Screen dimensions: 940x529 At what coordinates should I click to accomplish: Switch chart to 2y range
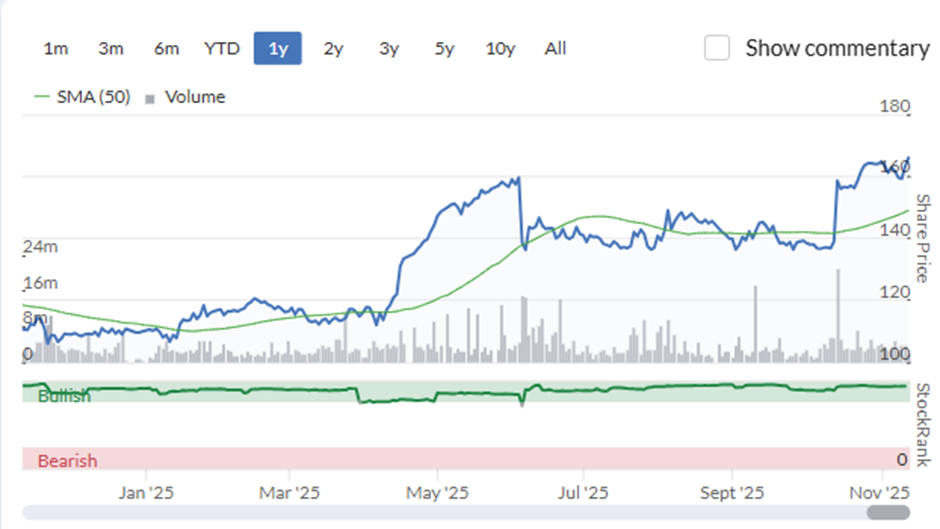pyautogui.click(x=333, y=48)
